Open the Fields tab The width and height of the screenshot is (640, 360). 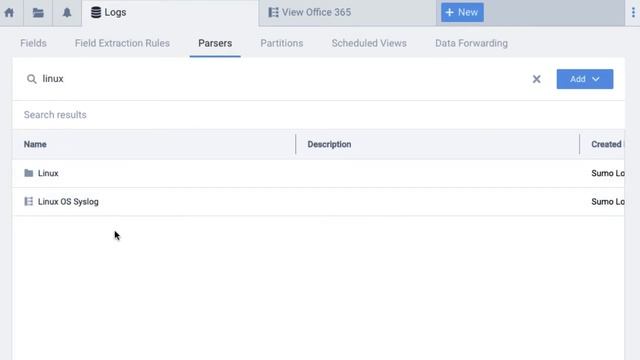[x=33, y=43]
